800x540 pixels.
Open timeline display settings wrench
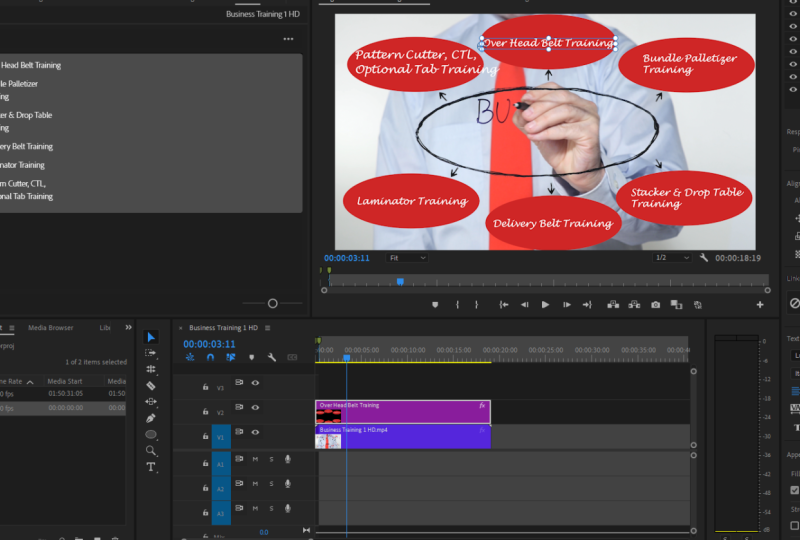(272, 357)
